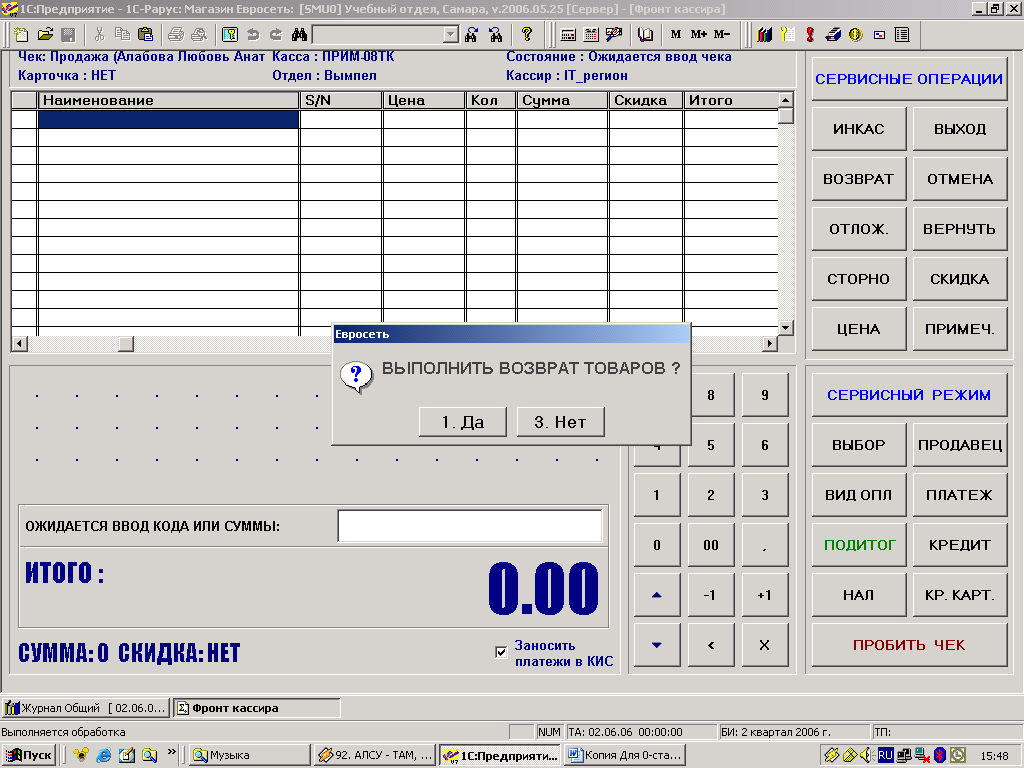Click the table's vertical scrollbar down arrow
Viewport: 1024px width, 768px height.
point(786,328)
